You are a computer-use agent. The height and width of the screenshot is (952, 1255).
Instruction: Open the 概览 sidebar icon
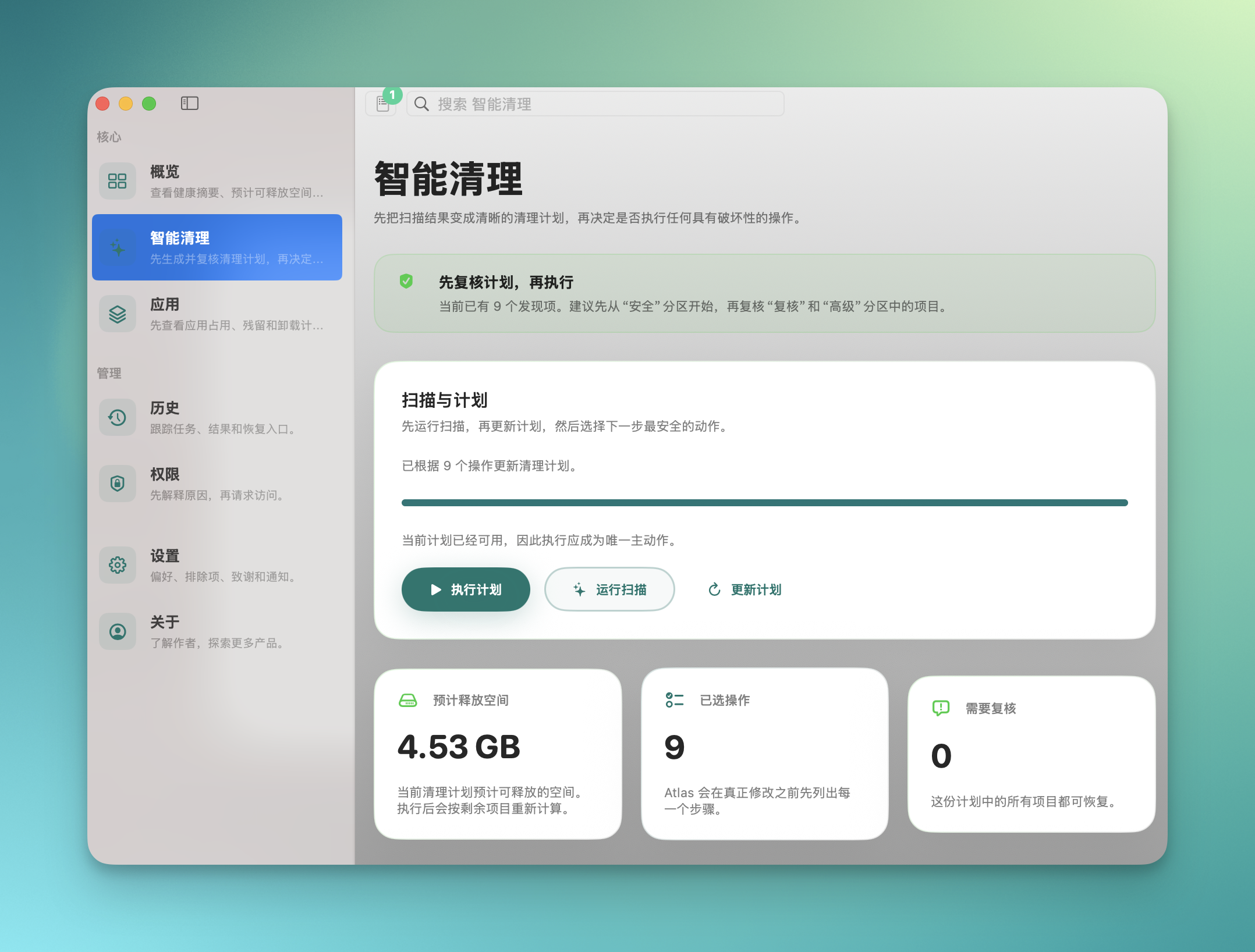click(x=118, y=181)
